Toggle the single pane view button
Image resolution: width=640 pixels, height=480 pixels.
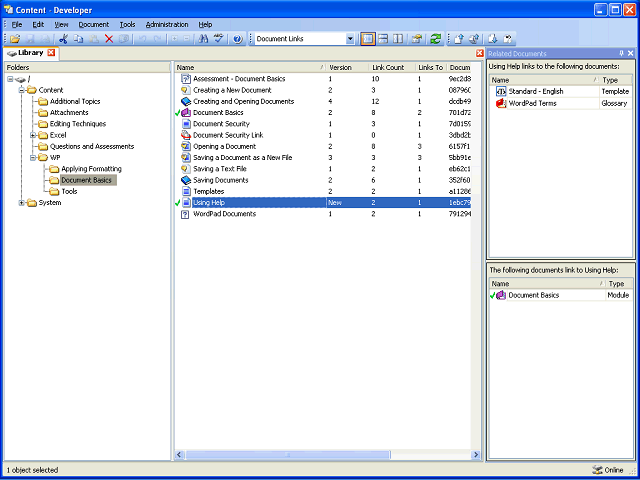368,39
